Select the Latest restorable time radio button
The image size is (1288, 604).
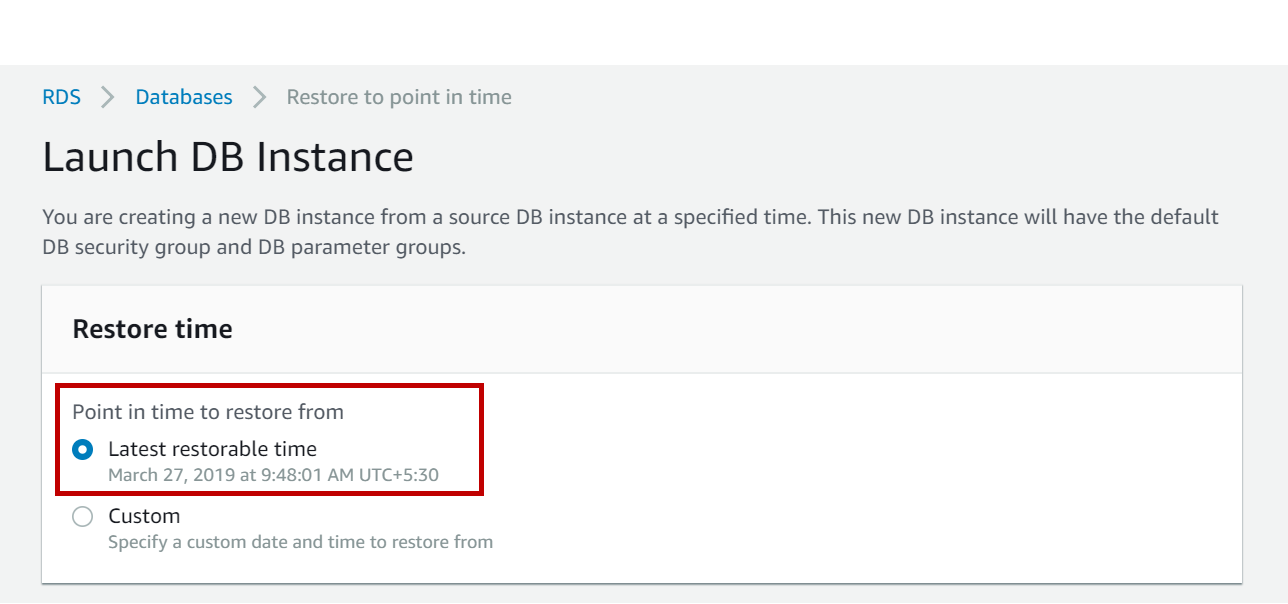tap(83, 450)
